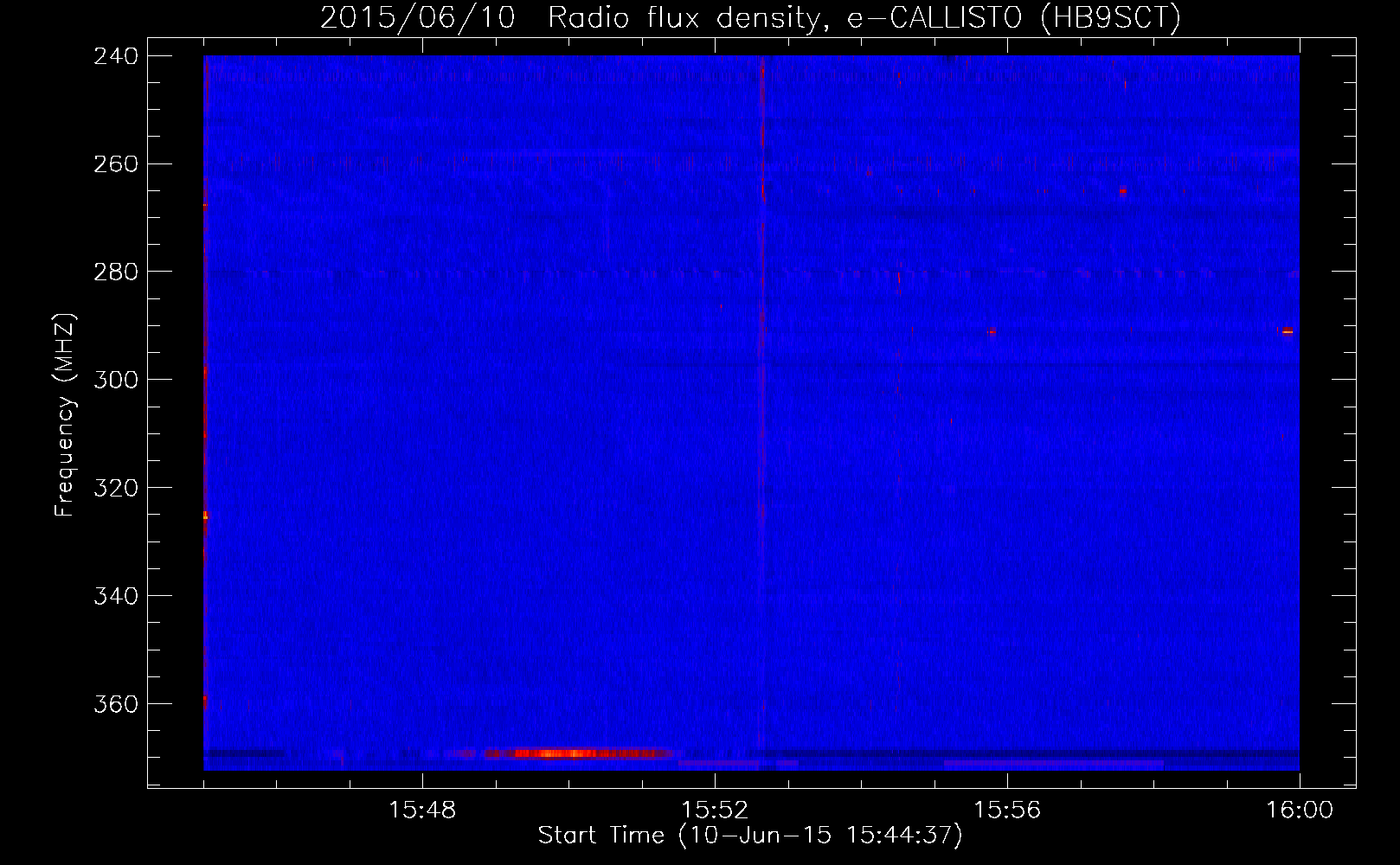Click the 16:00 time axis label
Screen dimensions: 1400x865
pyautogui.click(x=1300, y=811)
